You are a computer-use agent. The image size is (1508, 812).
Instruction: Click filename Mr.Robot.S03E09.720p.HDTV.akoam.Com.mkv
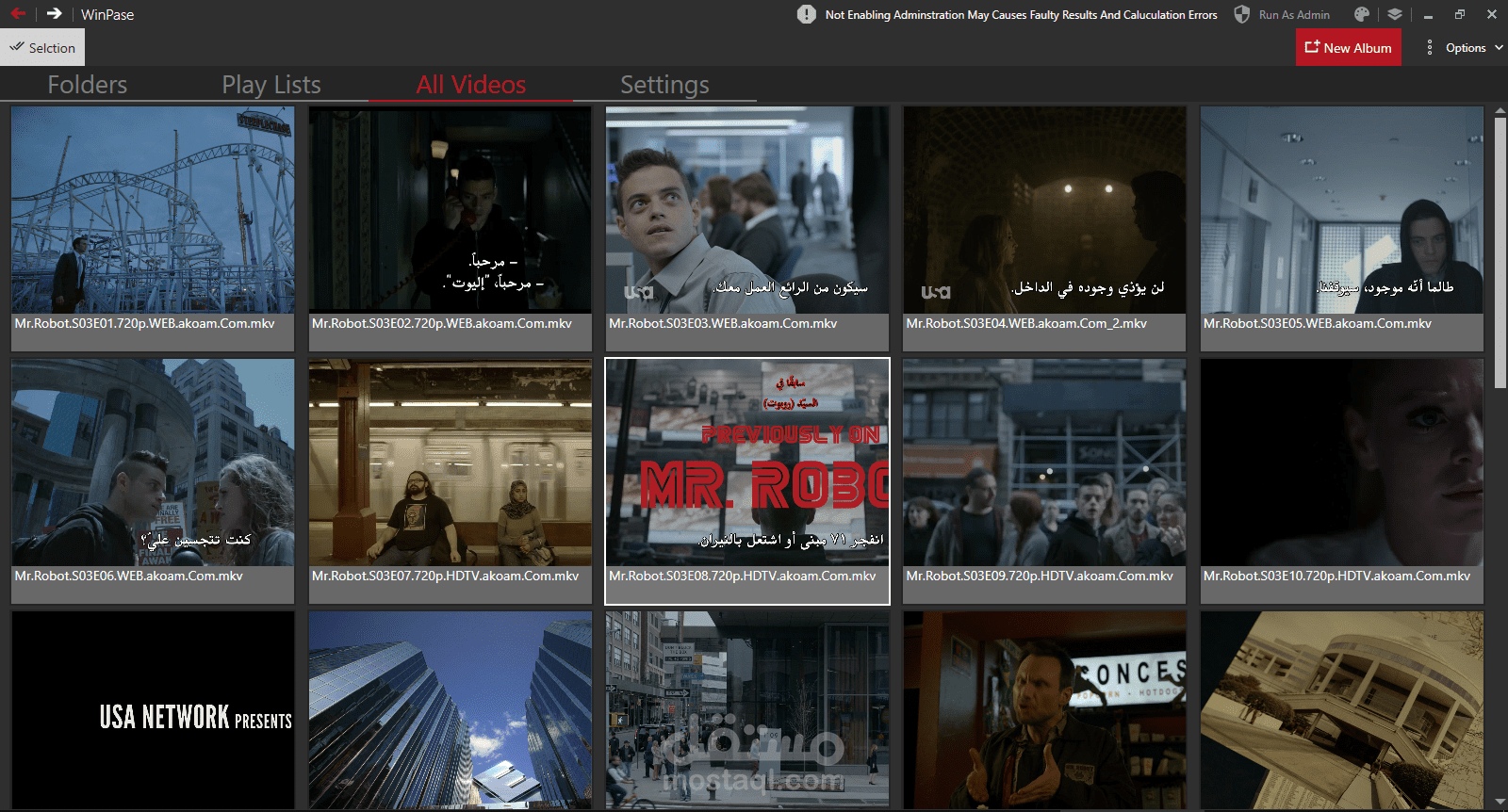coord(1040,576)
